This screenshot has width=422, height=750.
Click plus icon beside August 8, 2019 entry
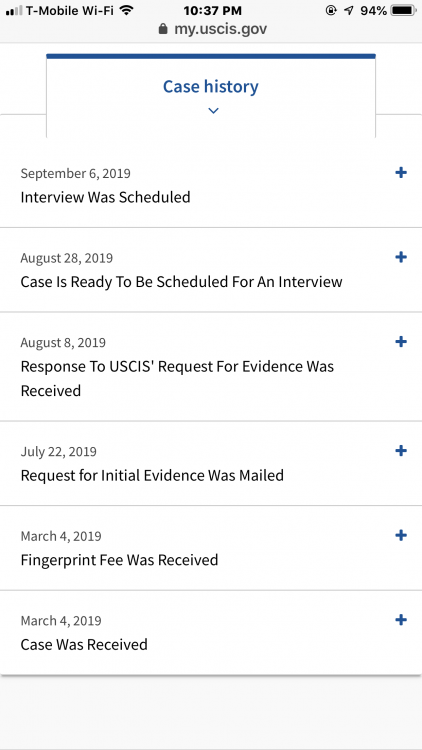(x=401, y=342)
